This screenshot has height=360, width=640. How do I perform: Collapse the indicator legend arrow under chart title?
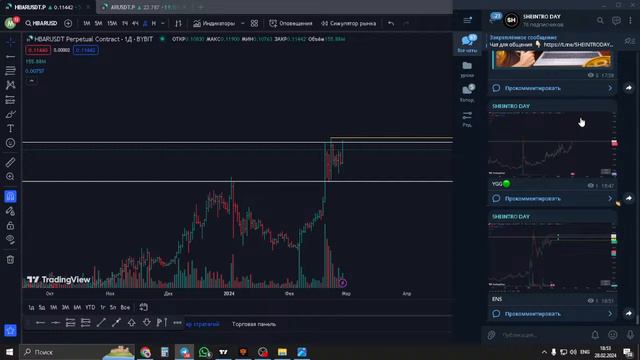click(x=31, y=80)
